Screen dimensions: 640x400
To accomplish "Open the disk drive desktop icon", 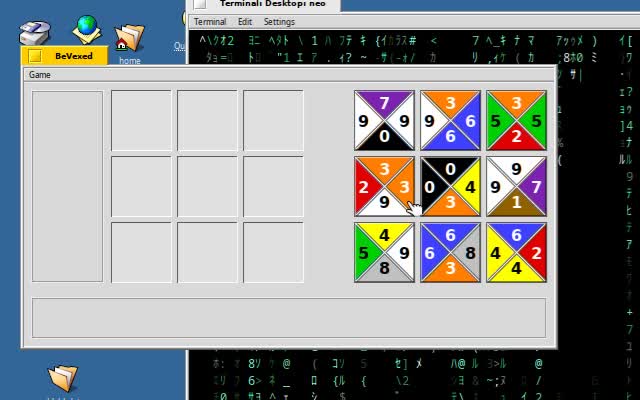I will 35,33.
